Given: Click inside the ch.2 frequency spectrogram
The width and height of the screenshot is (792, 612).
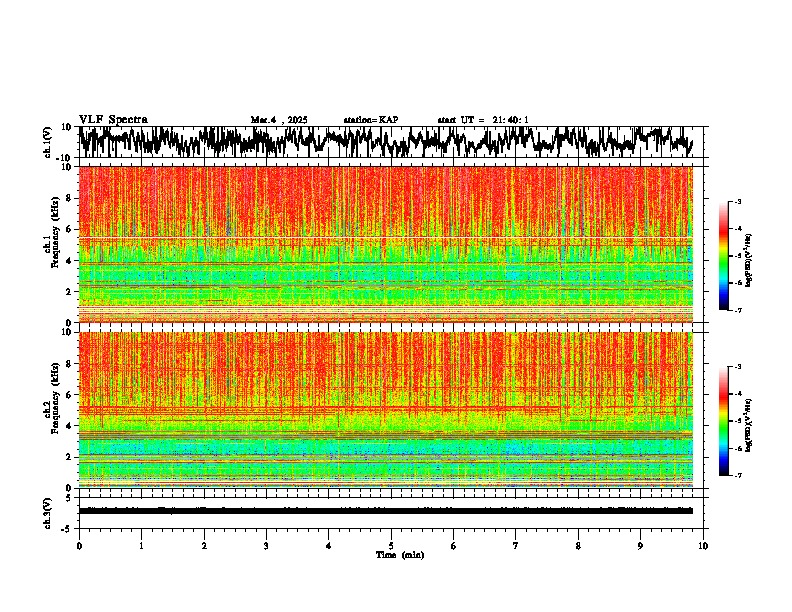Looking at the screenshot, I should [386, 410].
